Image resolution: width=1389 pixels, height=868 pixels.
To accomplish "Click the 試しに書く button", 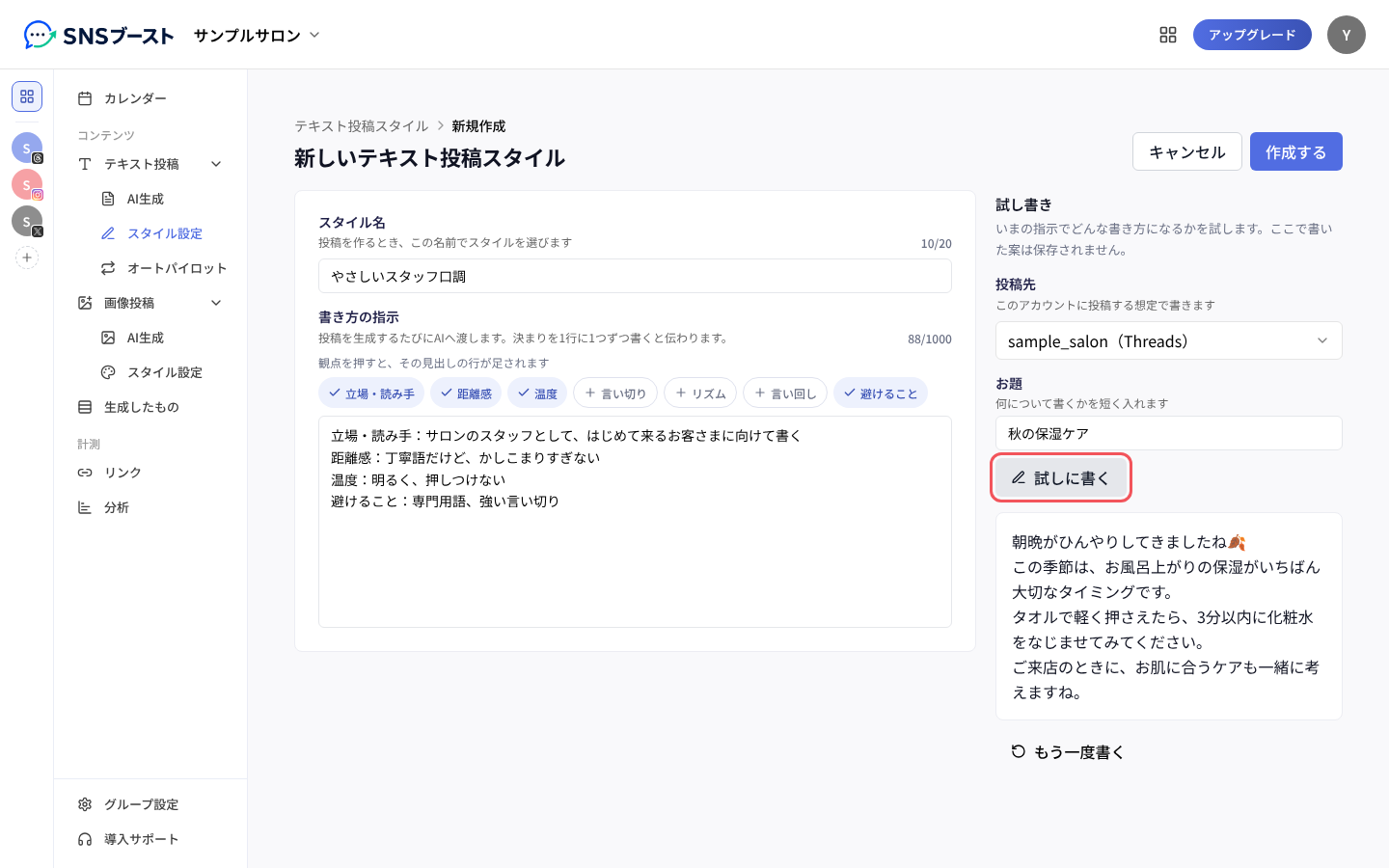I will 1061,477.
